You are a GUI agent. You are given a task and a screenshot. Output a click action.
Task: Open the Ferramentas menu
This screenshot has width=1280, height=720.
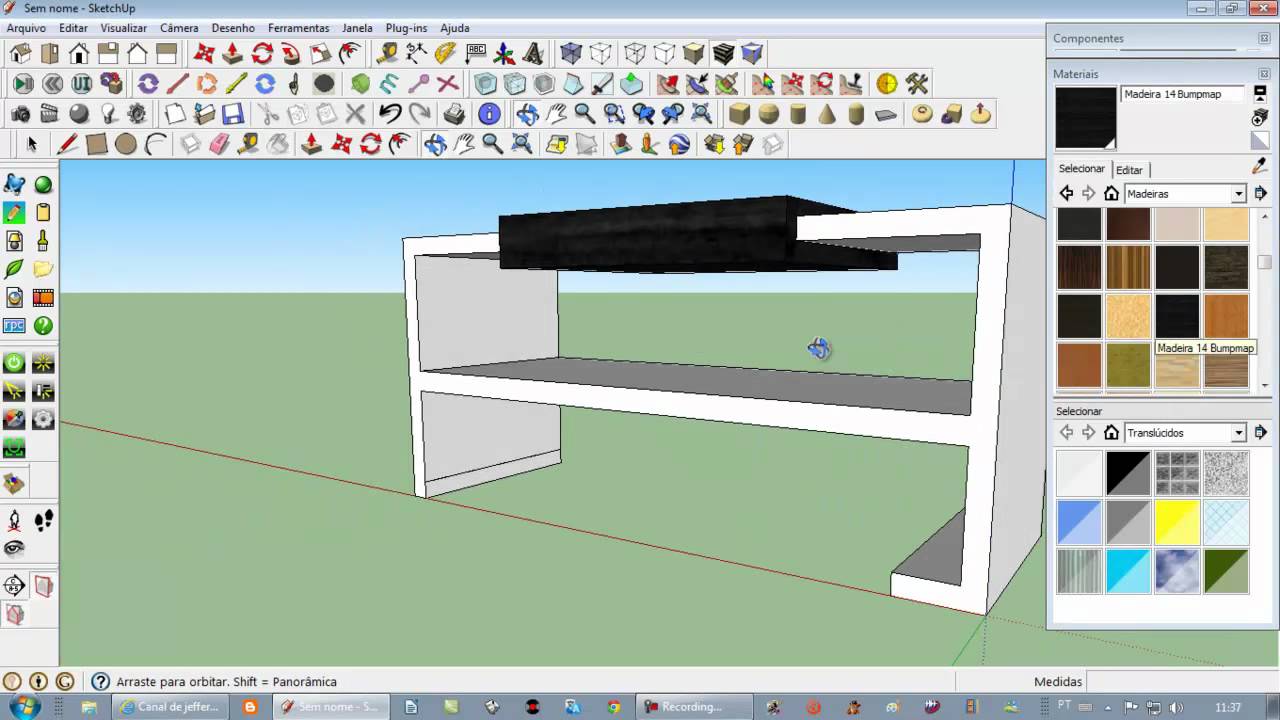click(298, 28)
